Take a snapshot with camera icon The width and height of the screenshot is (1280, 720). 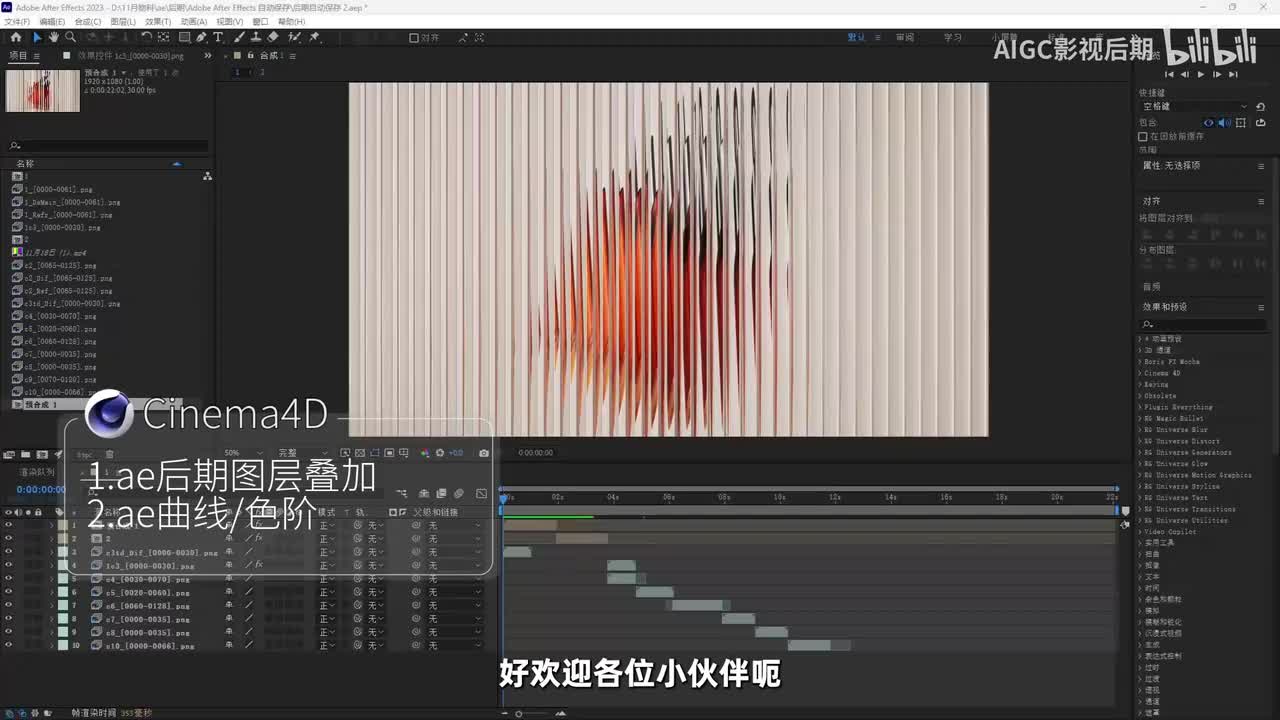484,453
